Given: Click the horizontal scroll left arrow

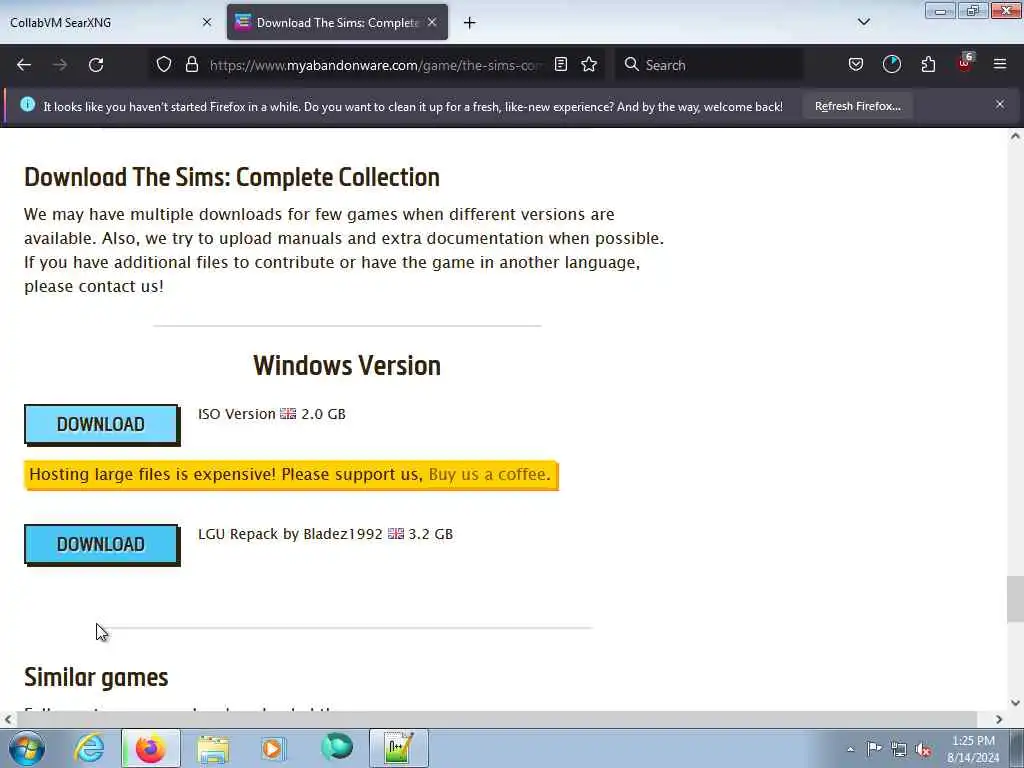Looking at the screenshot, I should click(x=8, y=720).
